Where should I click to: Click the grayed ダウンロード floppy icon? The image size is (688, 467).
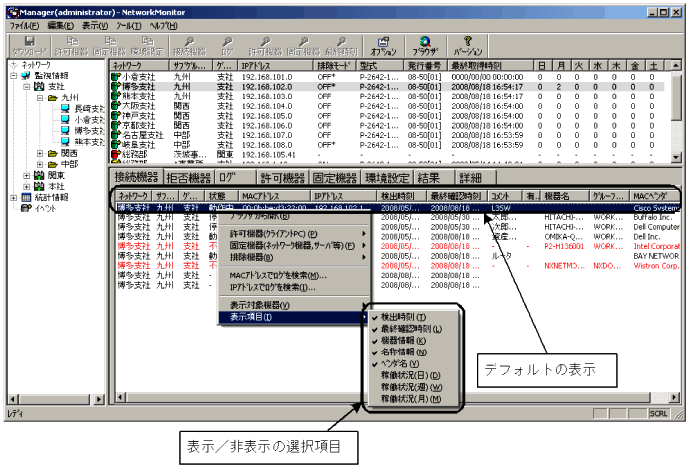29,42
